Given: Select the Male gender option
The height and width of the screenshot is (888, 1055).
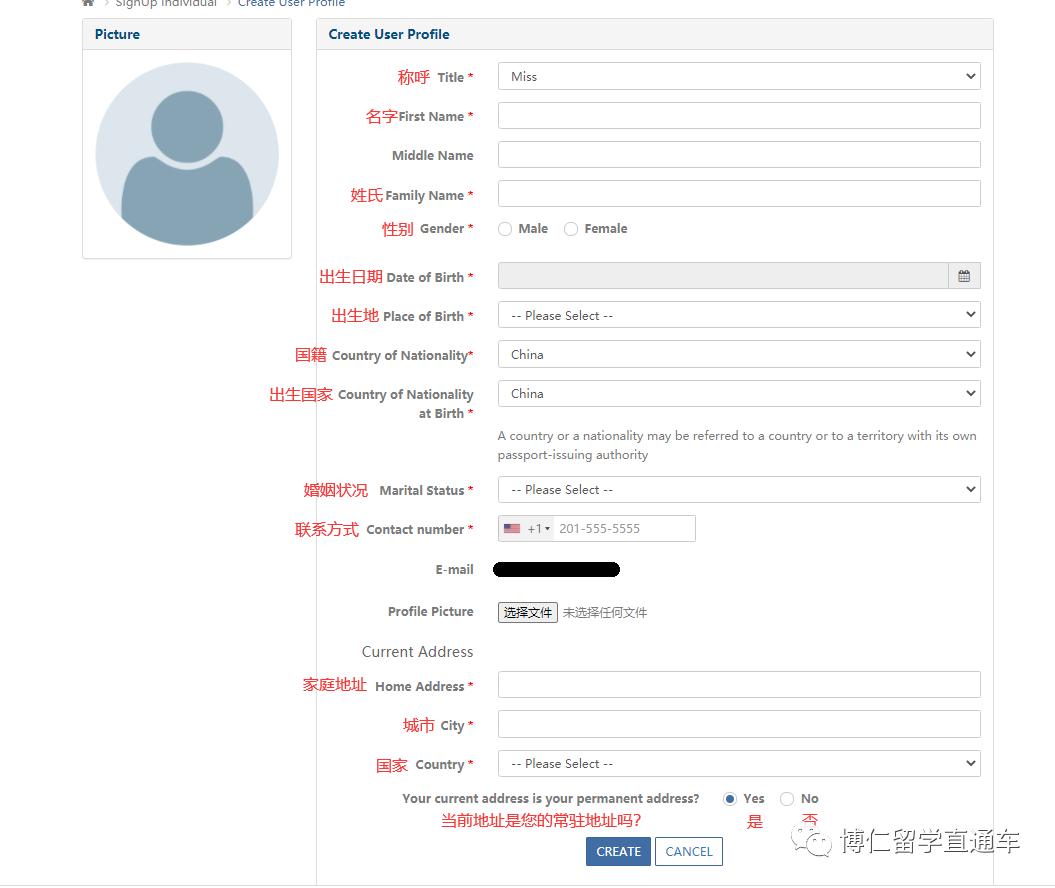Looking at the screenshot, I should [505, 229].
